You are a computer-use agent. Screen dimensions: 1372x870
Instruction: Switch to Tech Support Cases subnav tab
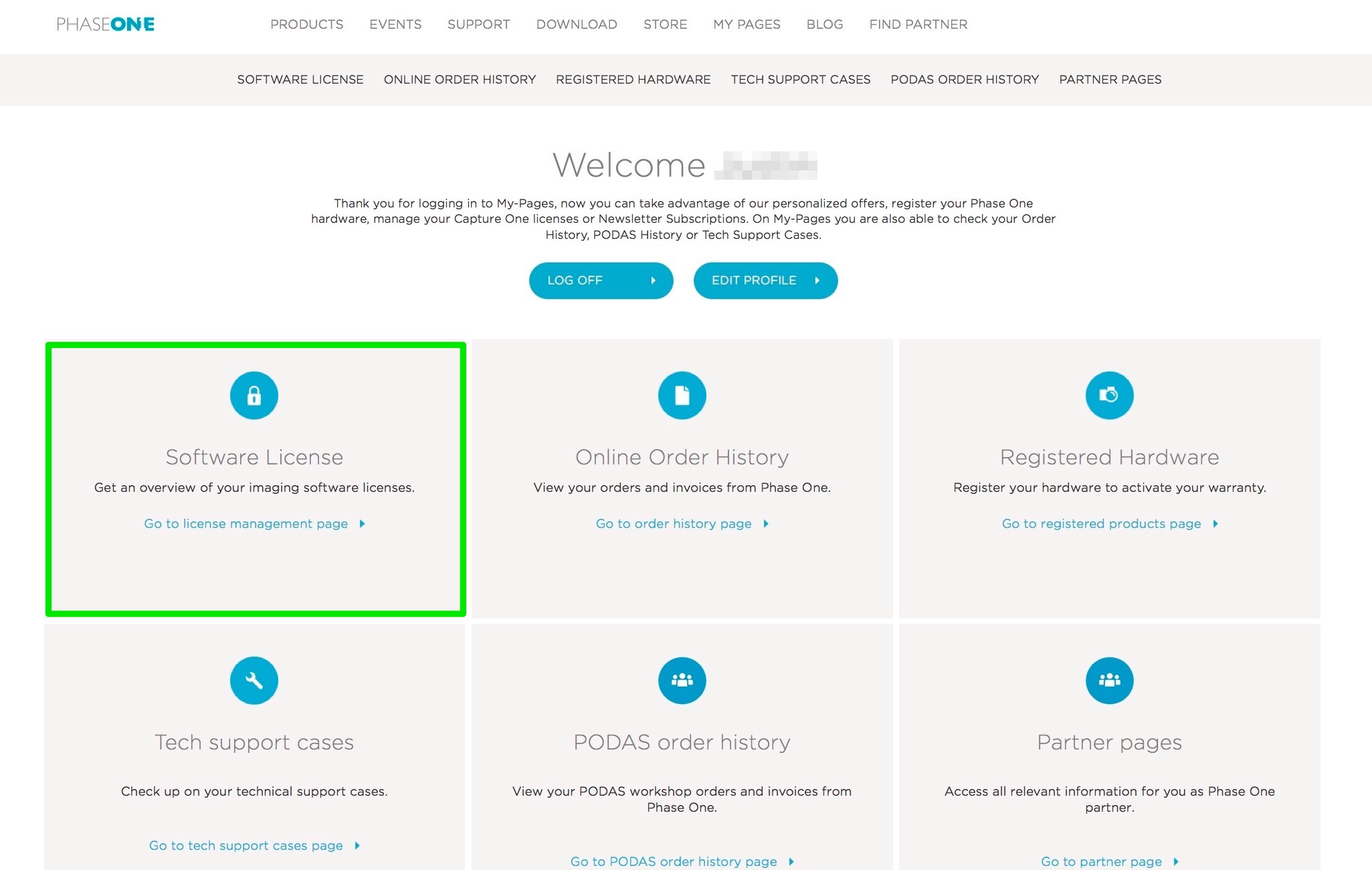[x=801, y=80]
